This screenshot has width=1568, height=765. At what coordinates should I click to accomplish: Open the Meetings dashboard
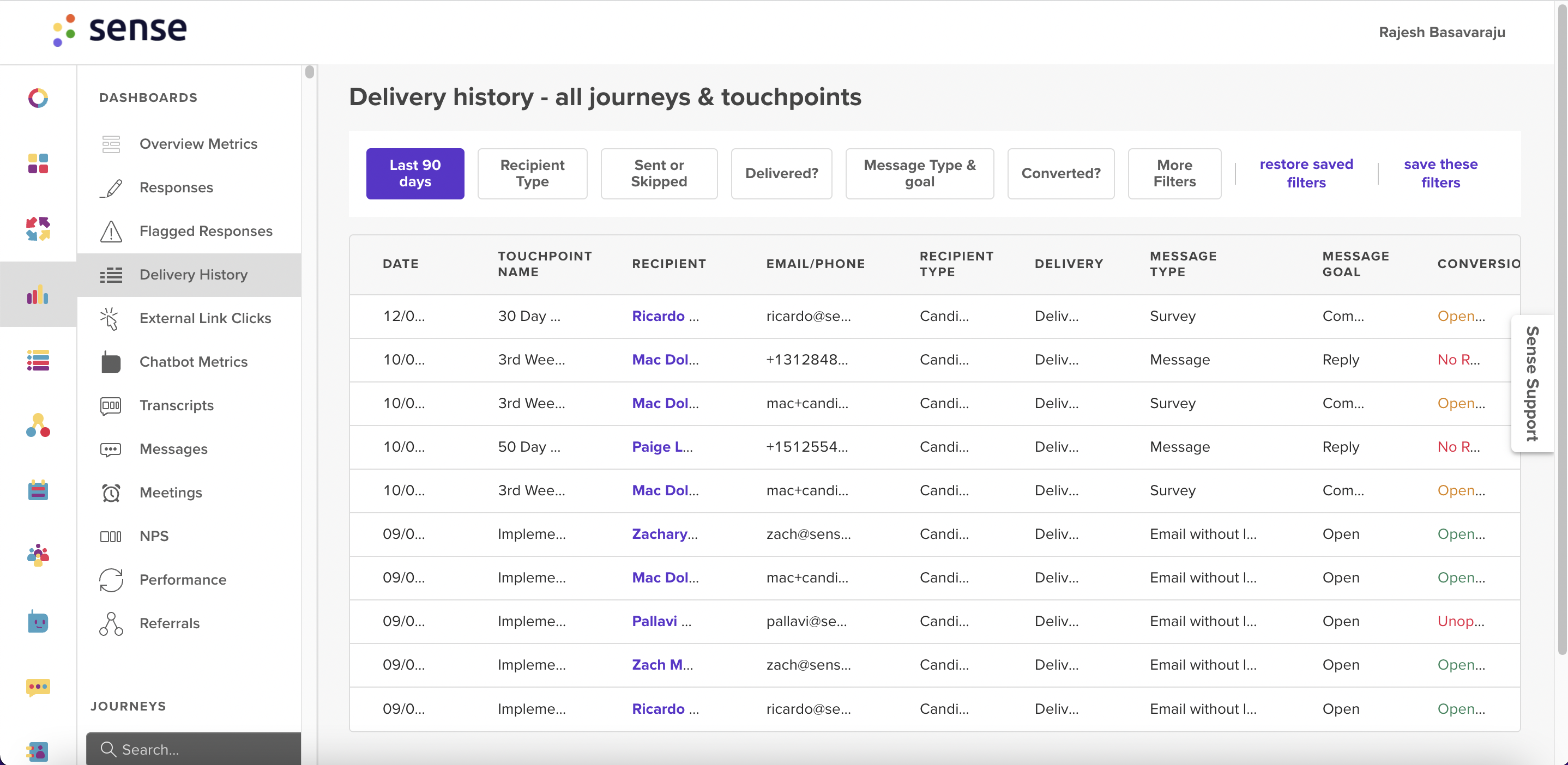tap(171, 493)
